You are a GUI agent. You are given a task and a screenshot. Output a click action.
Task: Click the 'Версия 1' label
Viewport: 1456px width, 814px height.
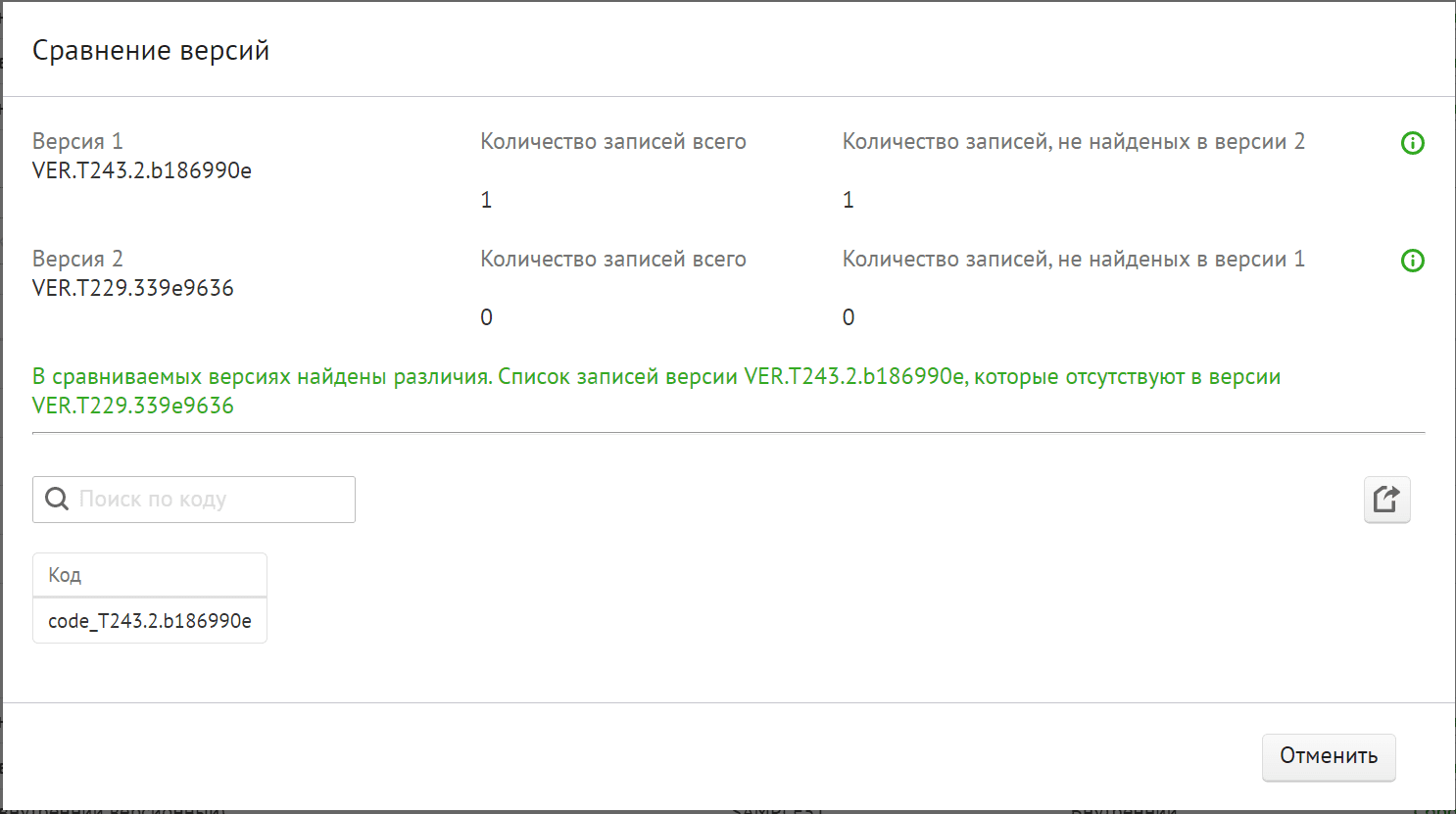[77, 142]
